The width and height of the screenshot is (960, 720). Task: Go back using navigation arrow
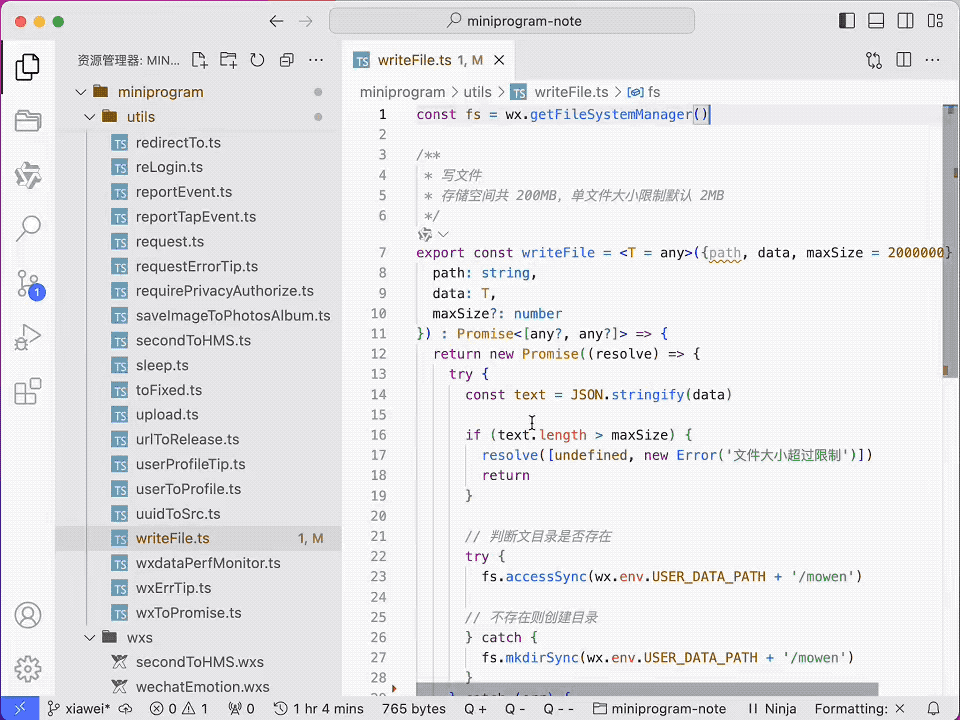pos(277,21)
